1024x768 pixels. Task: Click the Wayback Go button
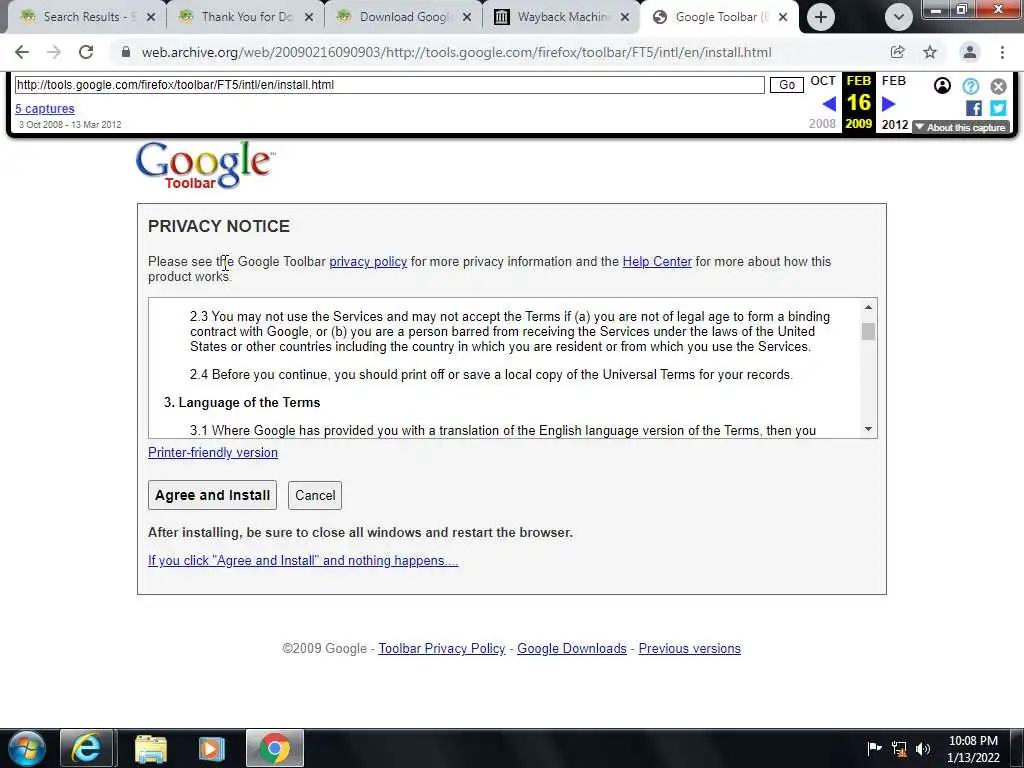(x=787, y=85)
